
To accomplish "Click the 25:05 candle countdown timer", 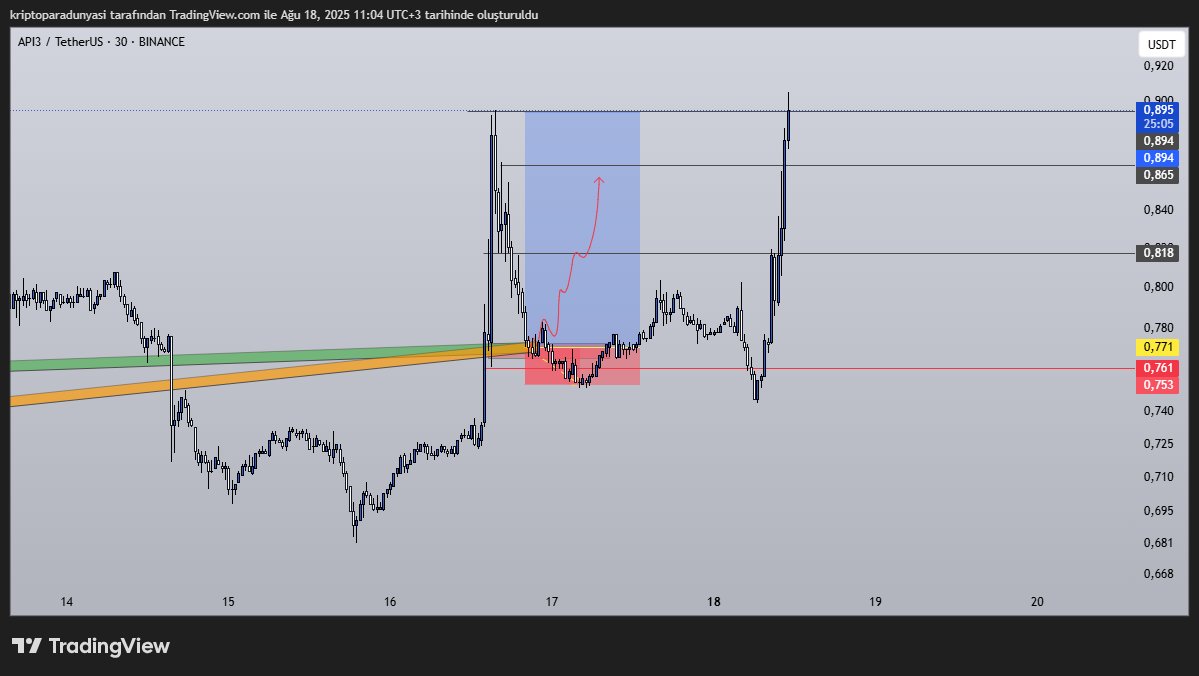I will (x=1158, y=122).
